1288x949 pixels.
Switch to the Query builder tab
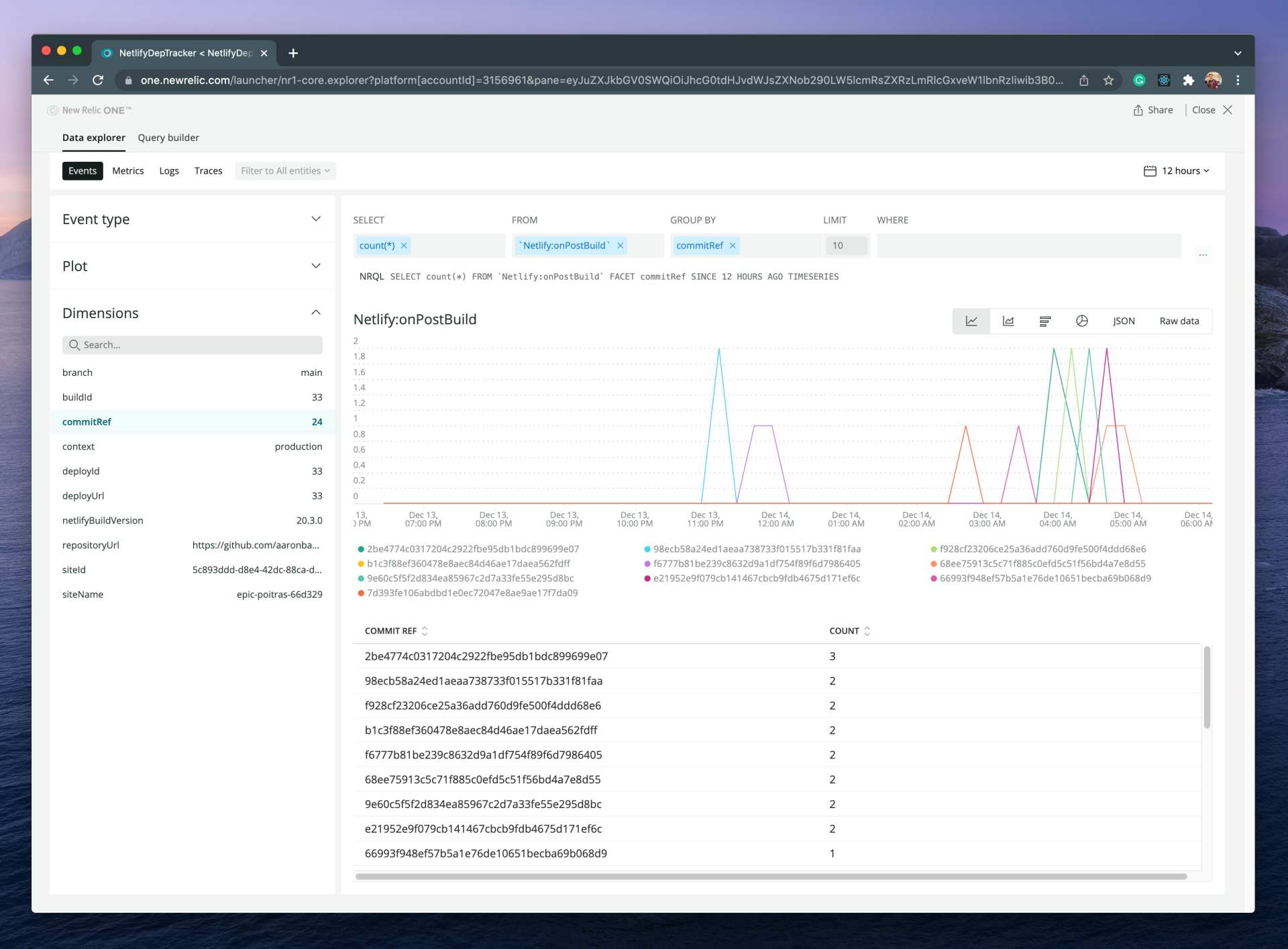pos(168,138)
